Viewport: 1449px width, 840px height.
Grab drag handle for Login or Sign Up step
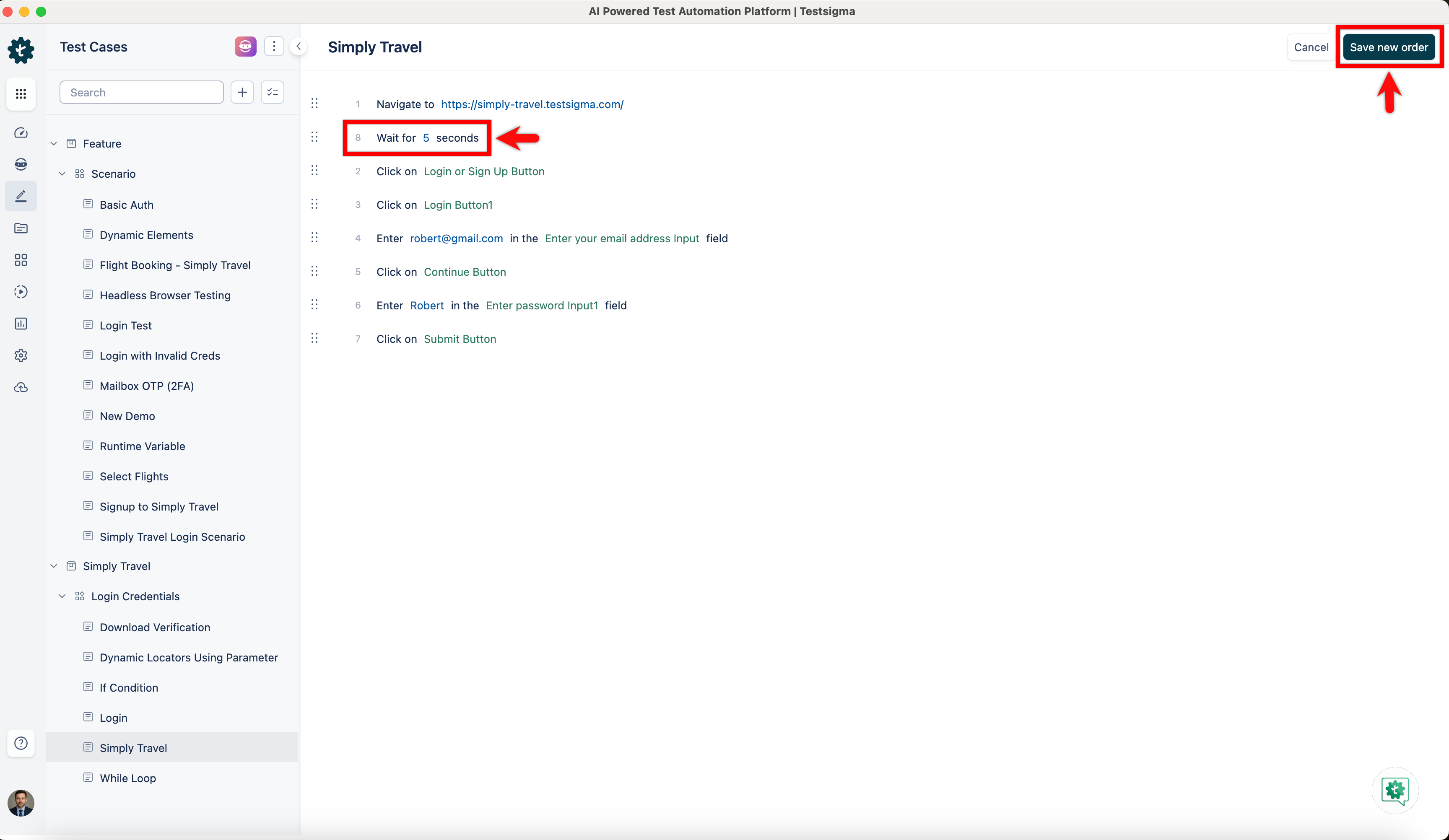pyautogui.click(x=314, y=171)
